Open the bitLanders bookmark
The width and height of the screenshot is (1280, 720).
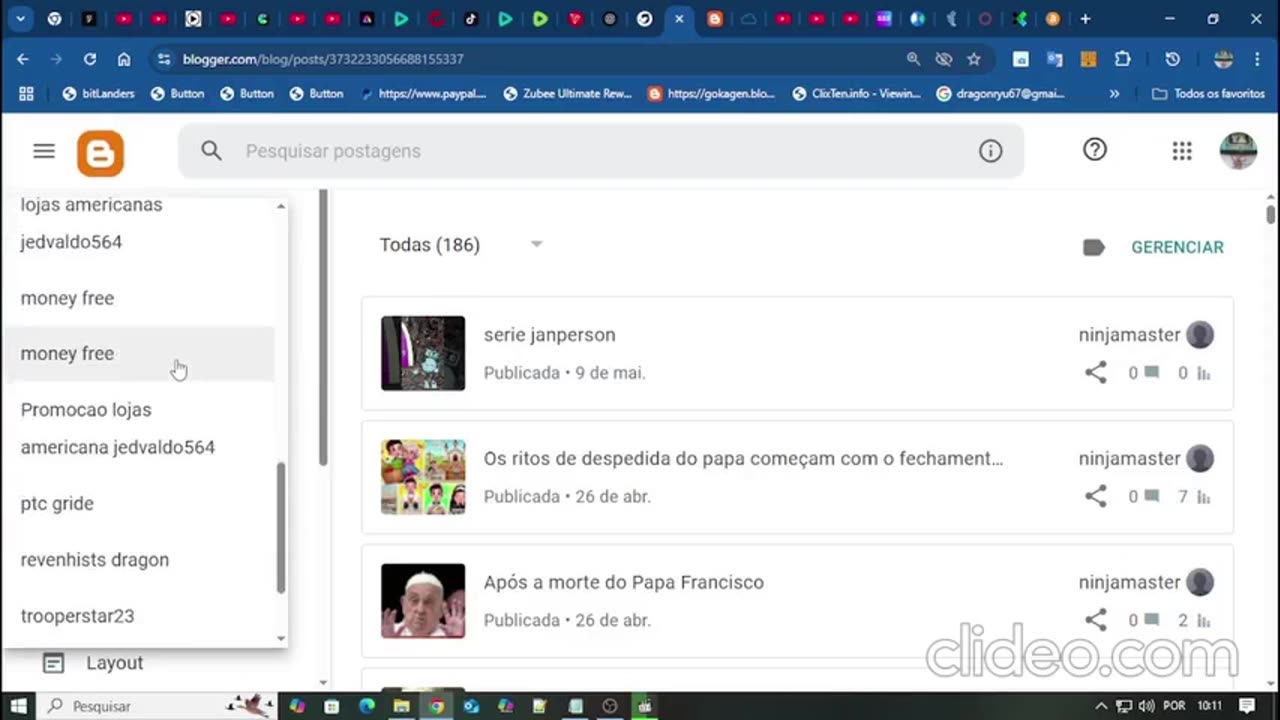tap(97, 94)
